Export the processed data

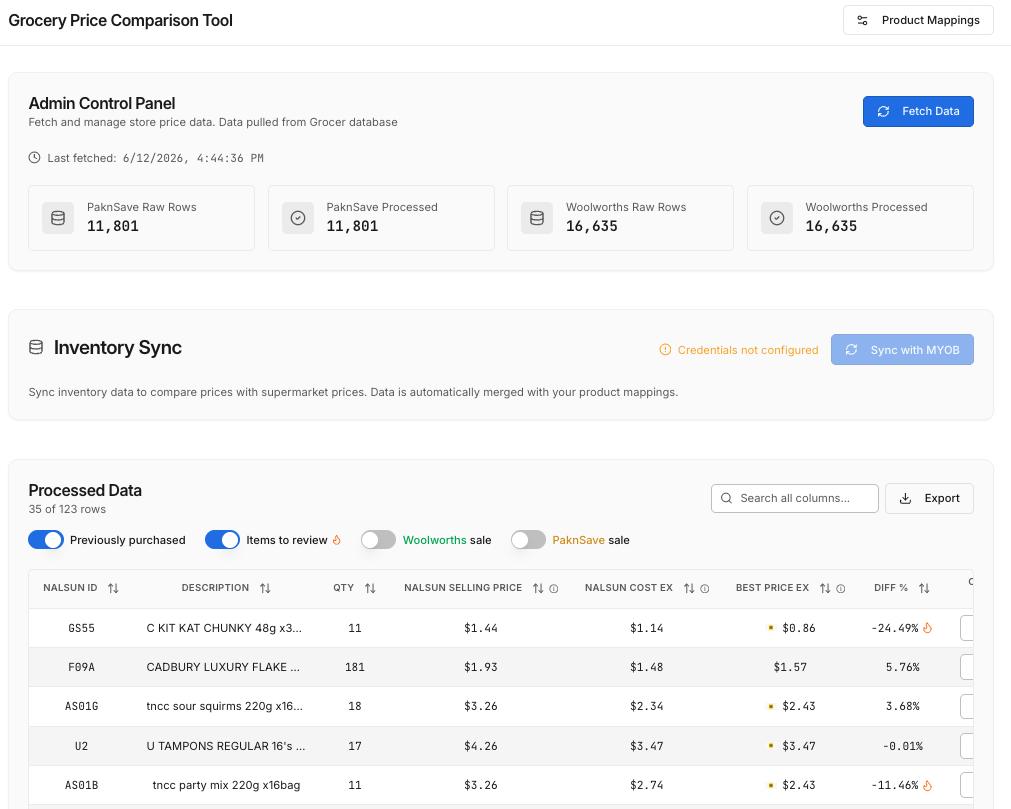[929, 498]
